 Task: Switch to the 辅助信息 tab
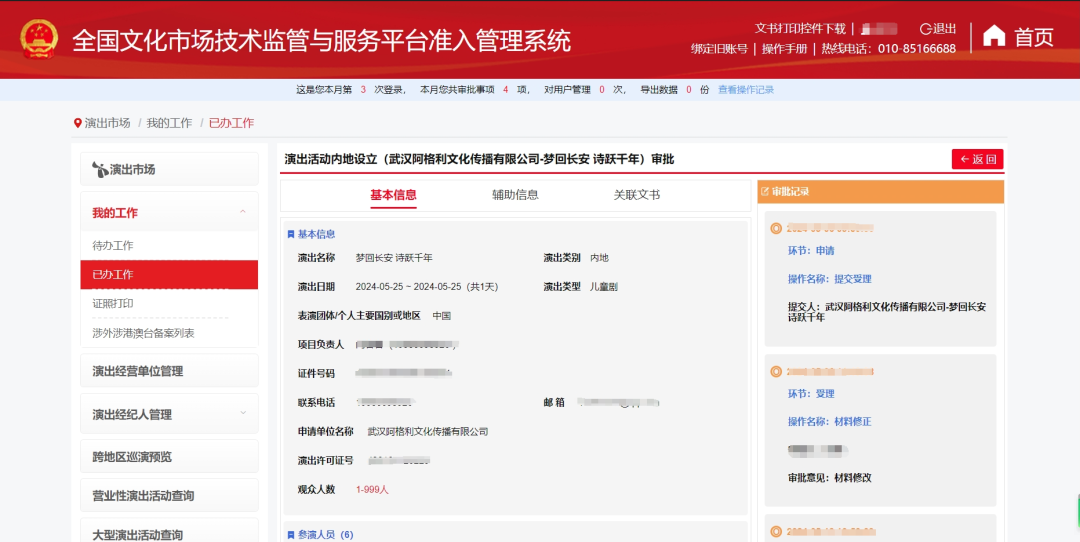(x=515, y=195)
